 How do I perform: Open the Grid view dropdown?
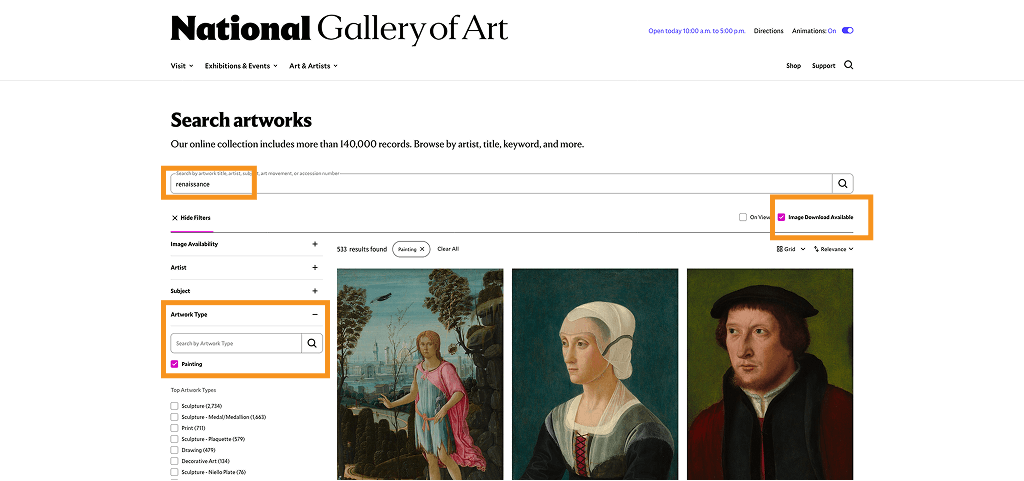(x=791, y=249)
